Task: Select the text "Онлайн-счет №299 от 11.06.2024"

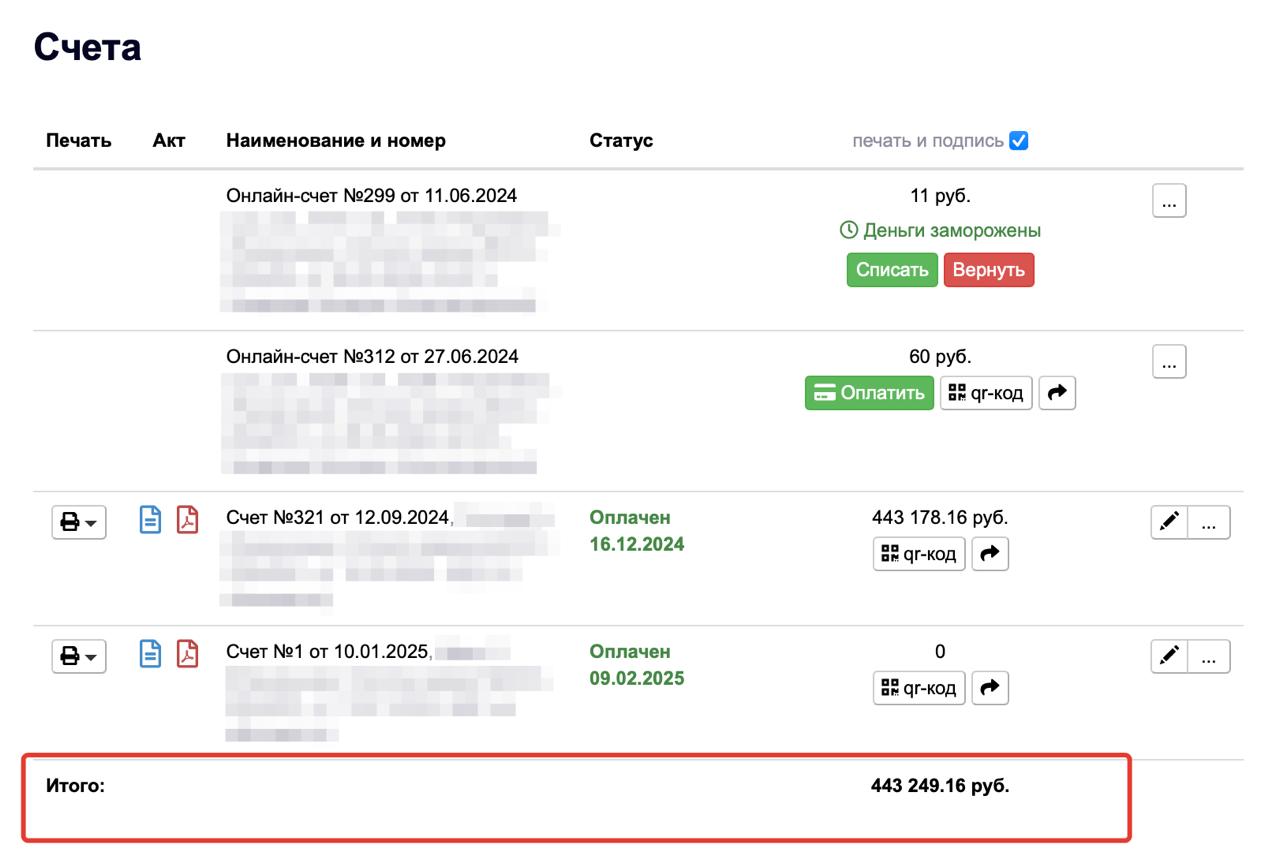Action: point(372,196)
